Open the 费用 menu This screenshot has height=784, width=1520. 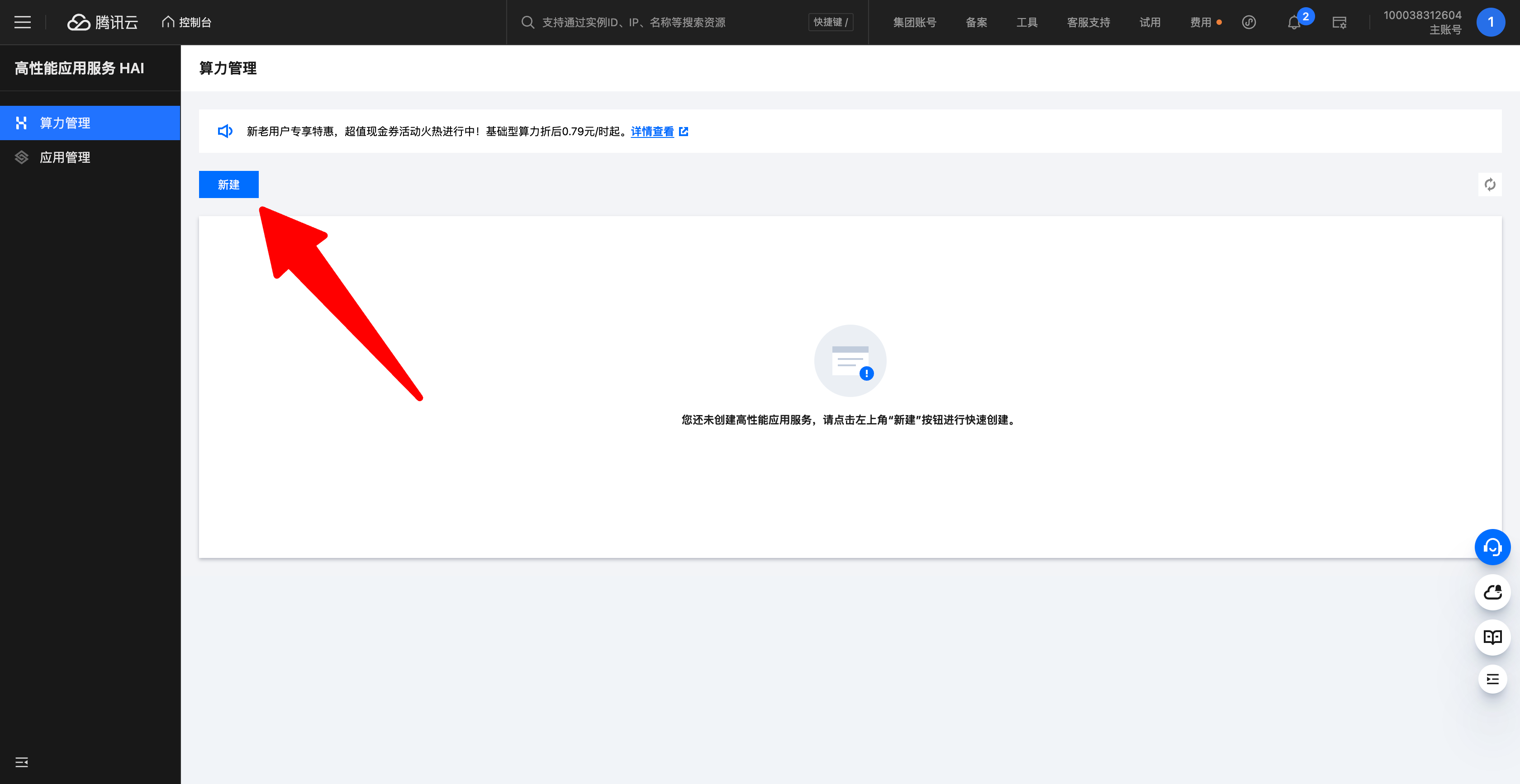1200,23
